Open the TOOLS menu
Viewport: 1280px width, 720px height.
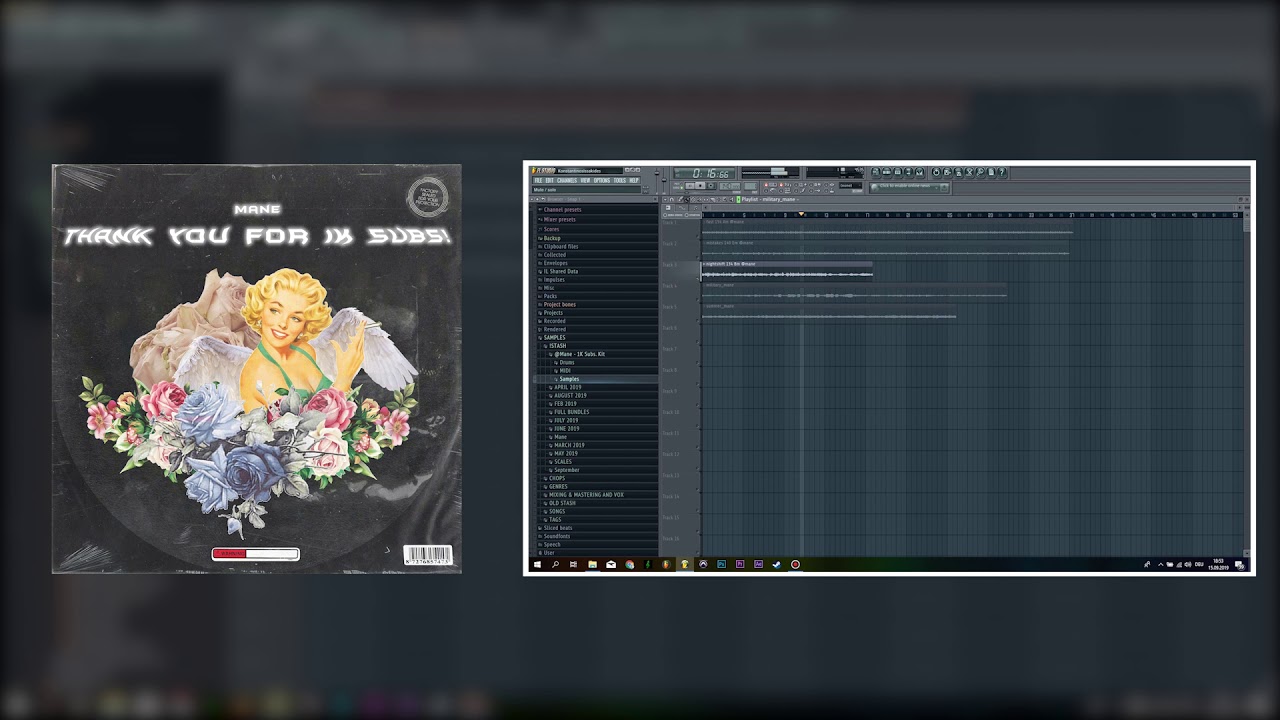620,180
